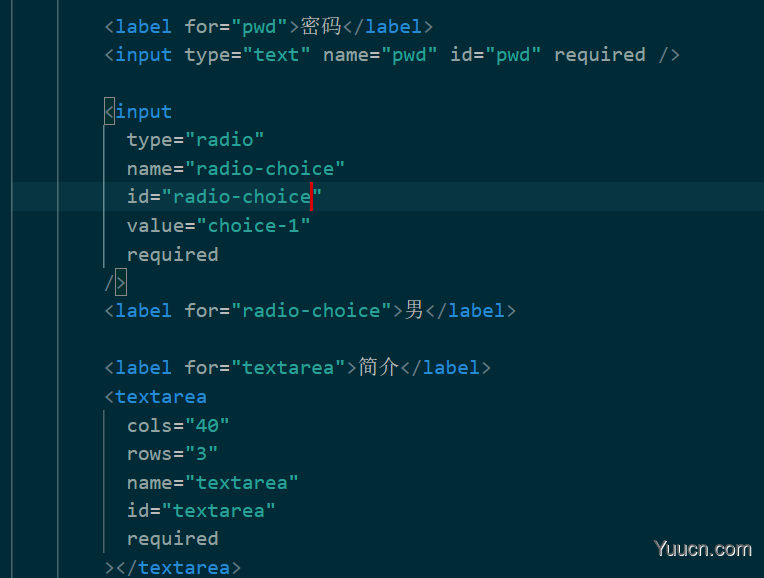Screen dimensions: 764x578
Task: Click the rows="3" attribute
Action: (172, 454)
